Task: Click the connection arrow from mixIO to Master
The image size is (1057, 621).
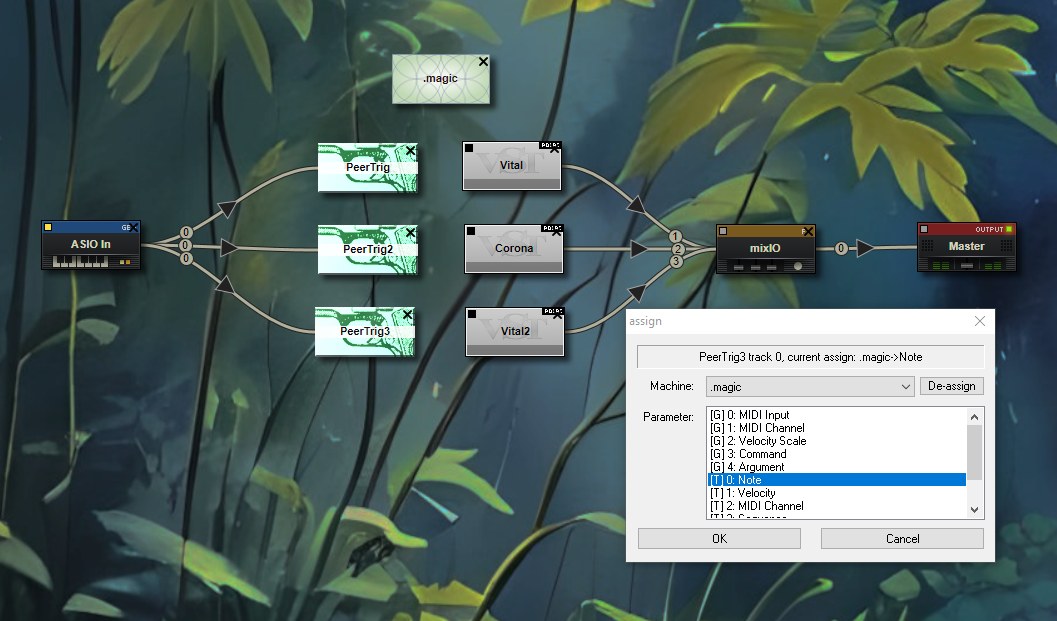Action: (x=865, y=248)
